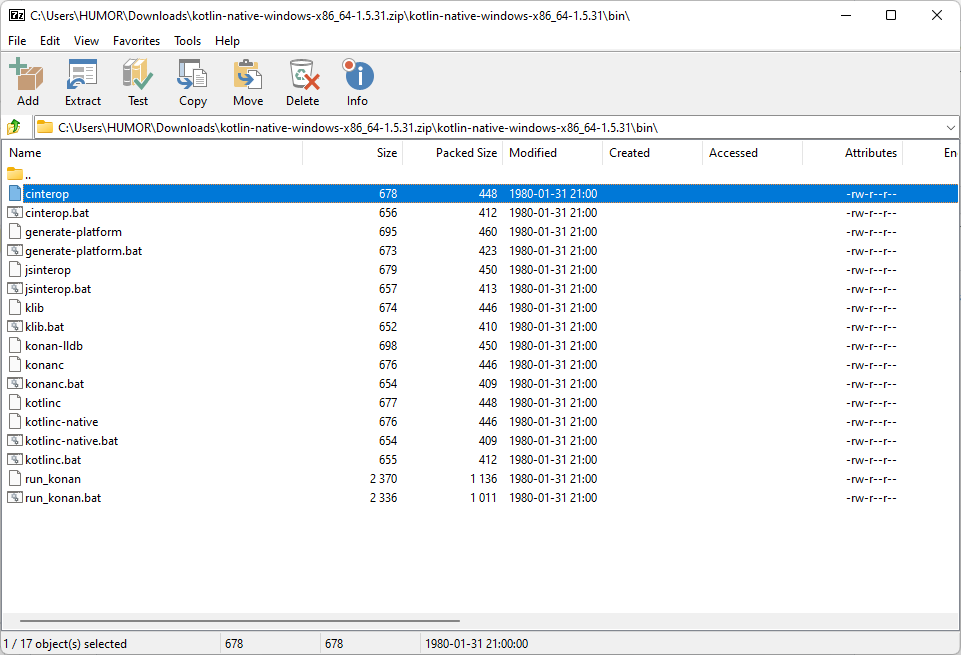Click the Name column header
This screenshot has width=961, height=655.
click(24, 152)
